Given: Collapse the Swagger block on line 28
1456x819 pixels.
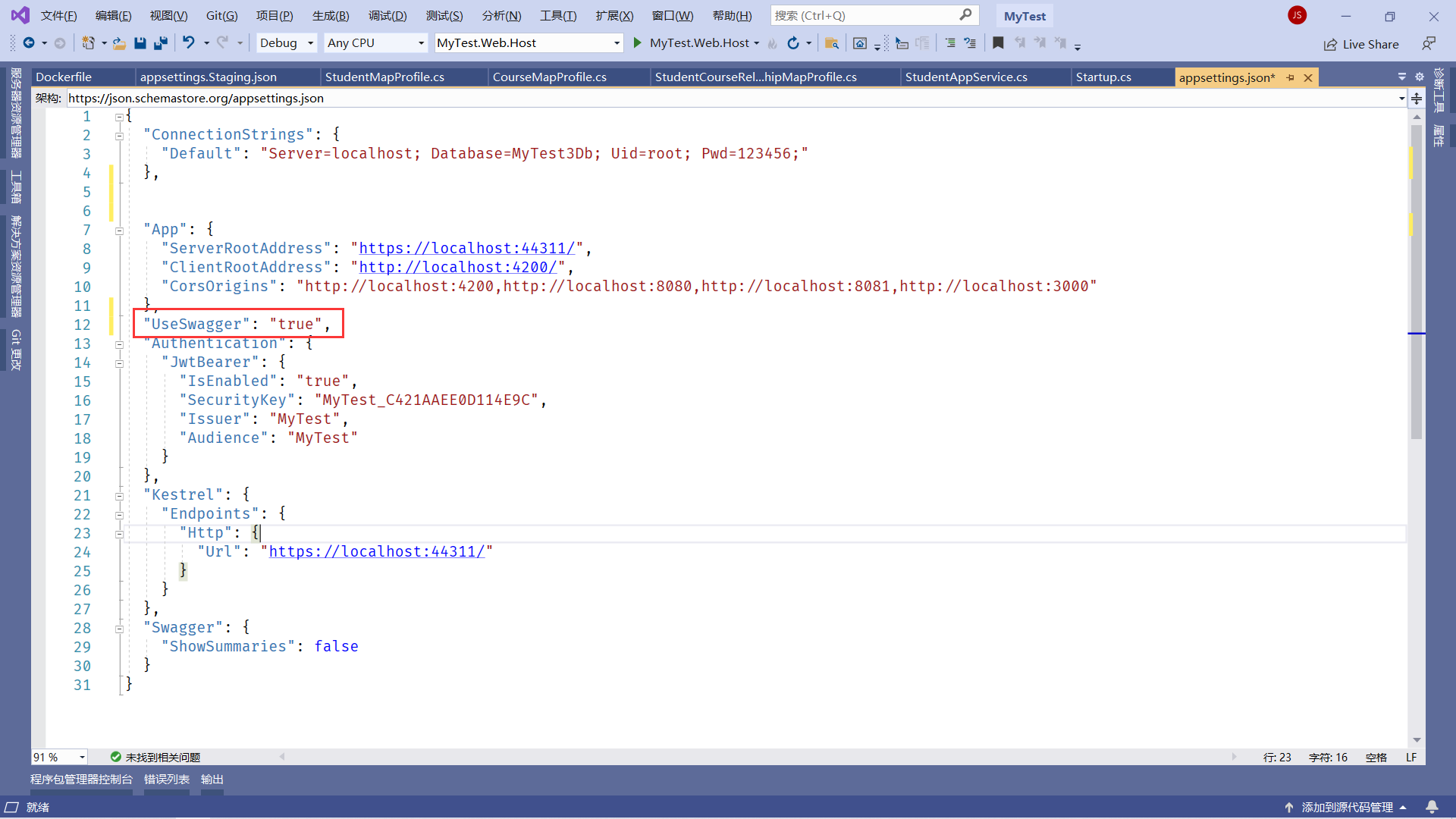Looking at the screenshot, I should [119, 629].
